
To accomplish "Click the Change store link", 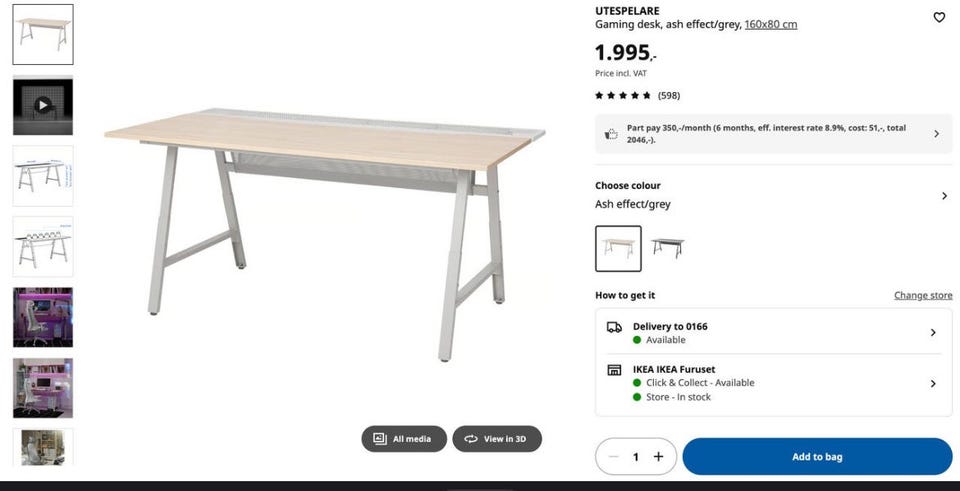I will pos(923,295).
